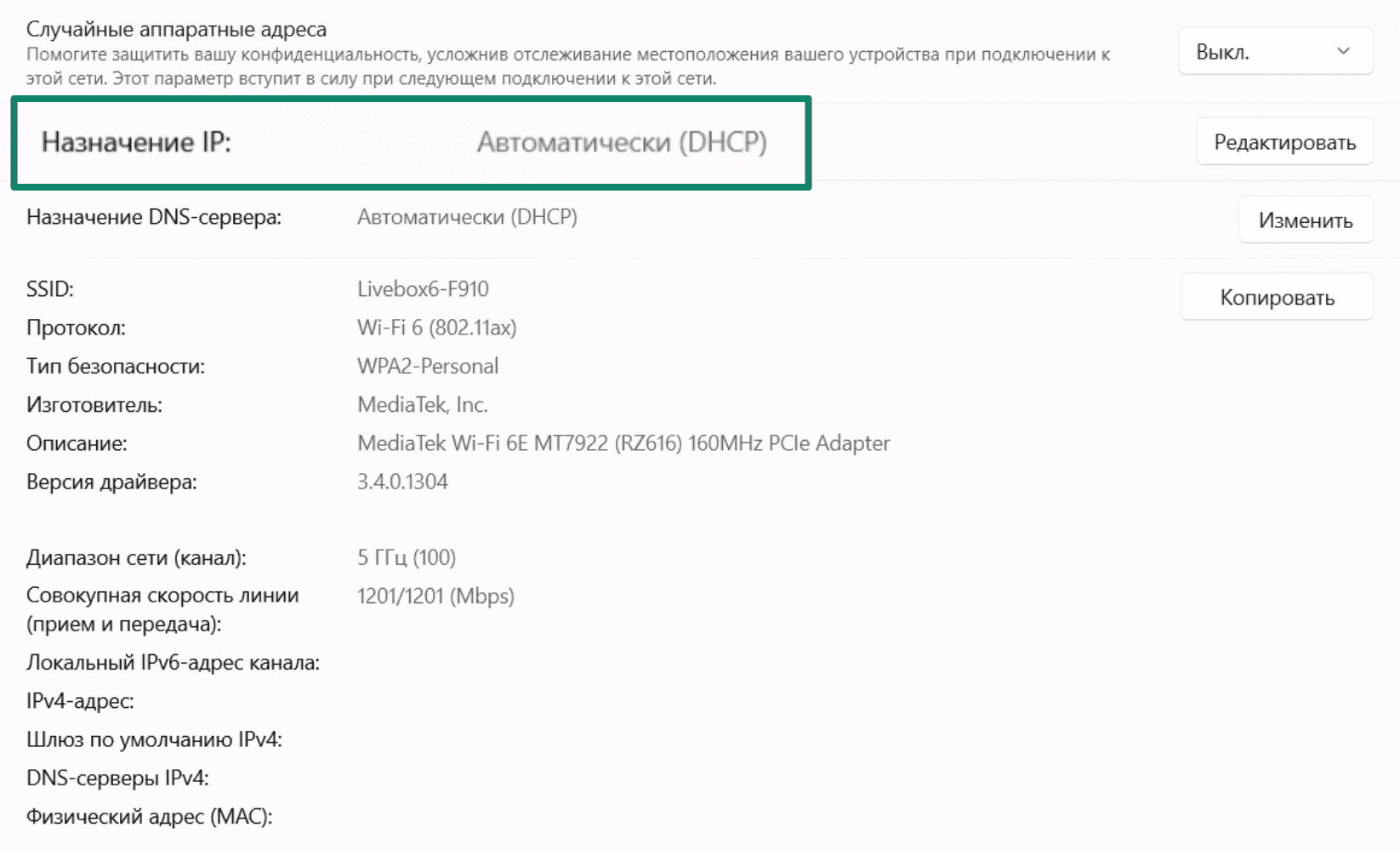Click the 5 ГГц (100) network band value
Image resolution: width=1400 pixels, height=850 pixels.
pos(406,558)
